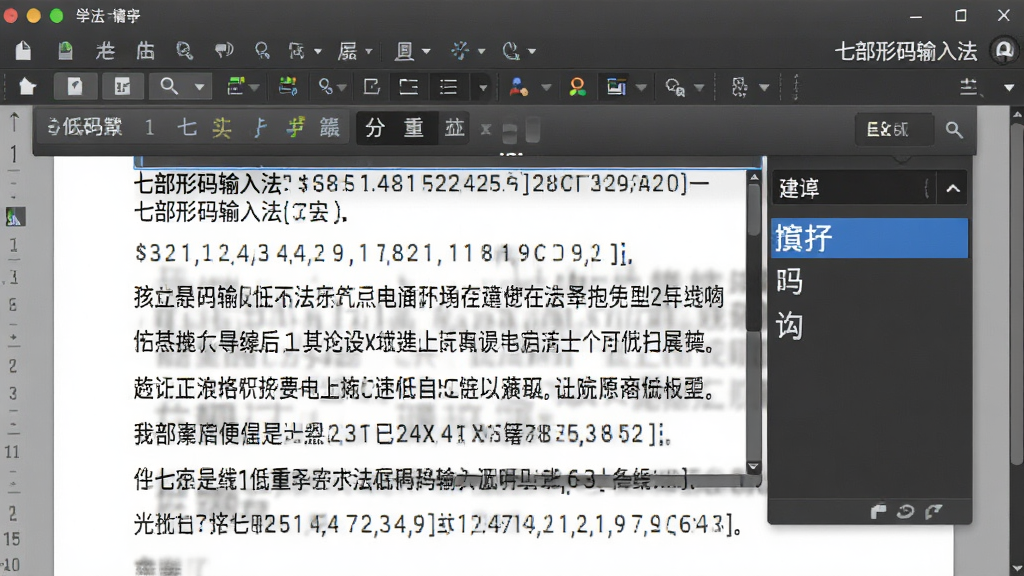This screenshot has height=576, width=1024.
Task: Click the 七部形码输入法 title label top right
Action: coord(905,51)
